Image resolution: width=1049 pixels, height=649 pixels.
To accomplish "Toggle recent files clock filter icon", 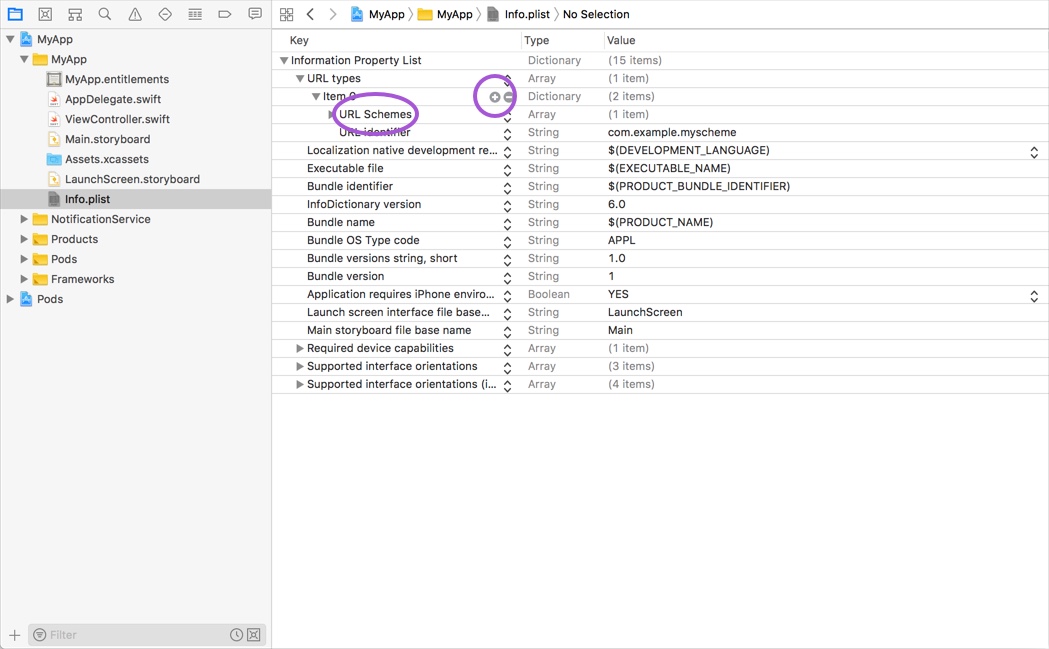I will 236,635.
